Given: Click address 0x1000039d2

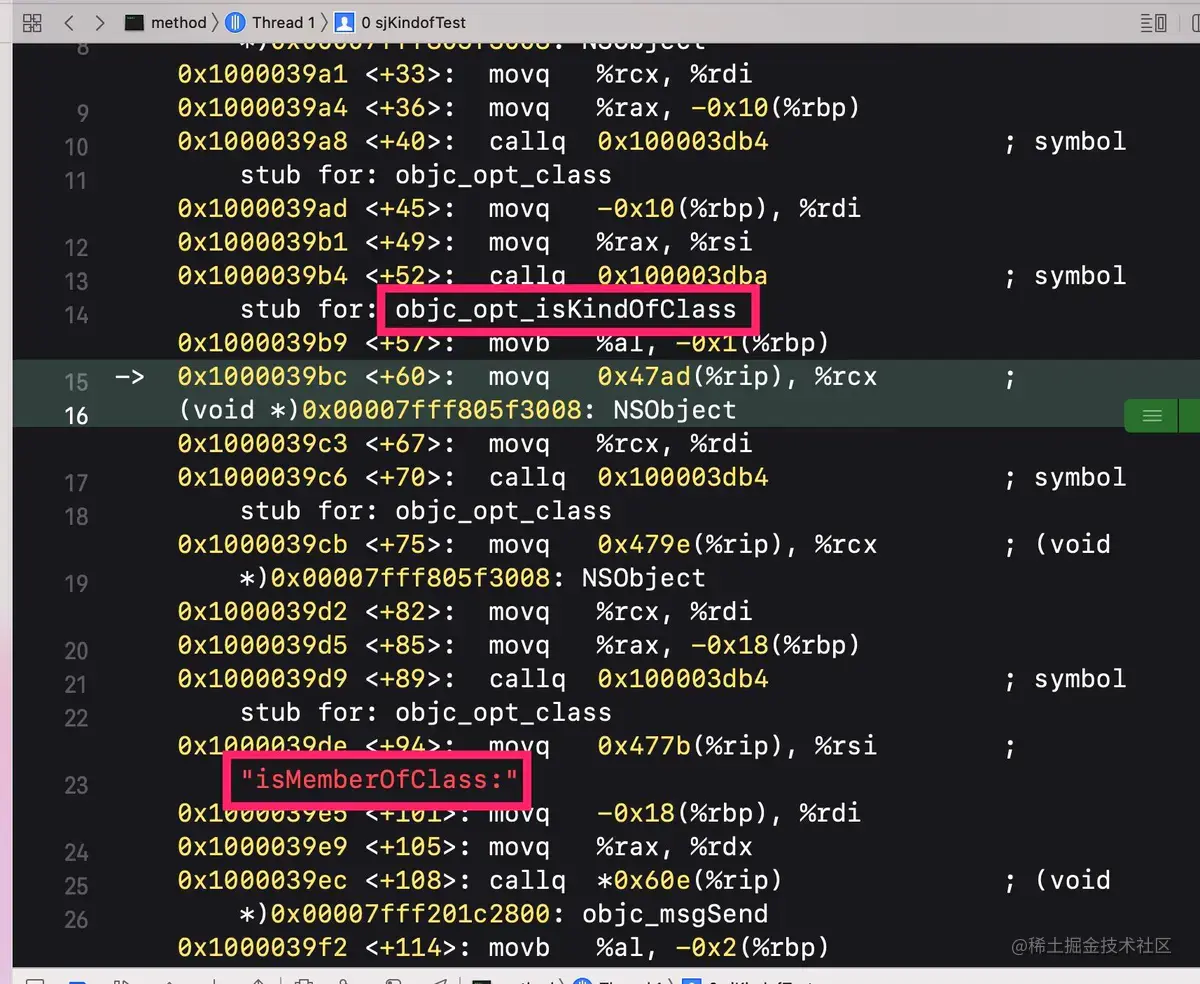Looking at the screenshot, I should 263,611.
